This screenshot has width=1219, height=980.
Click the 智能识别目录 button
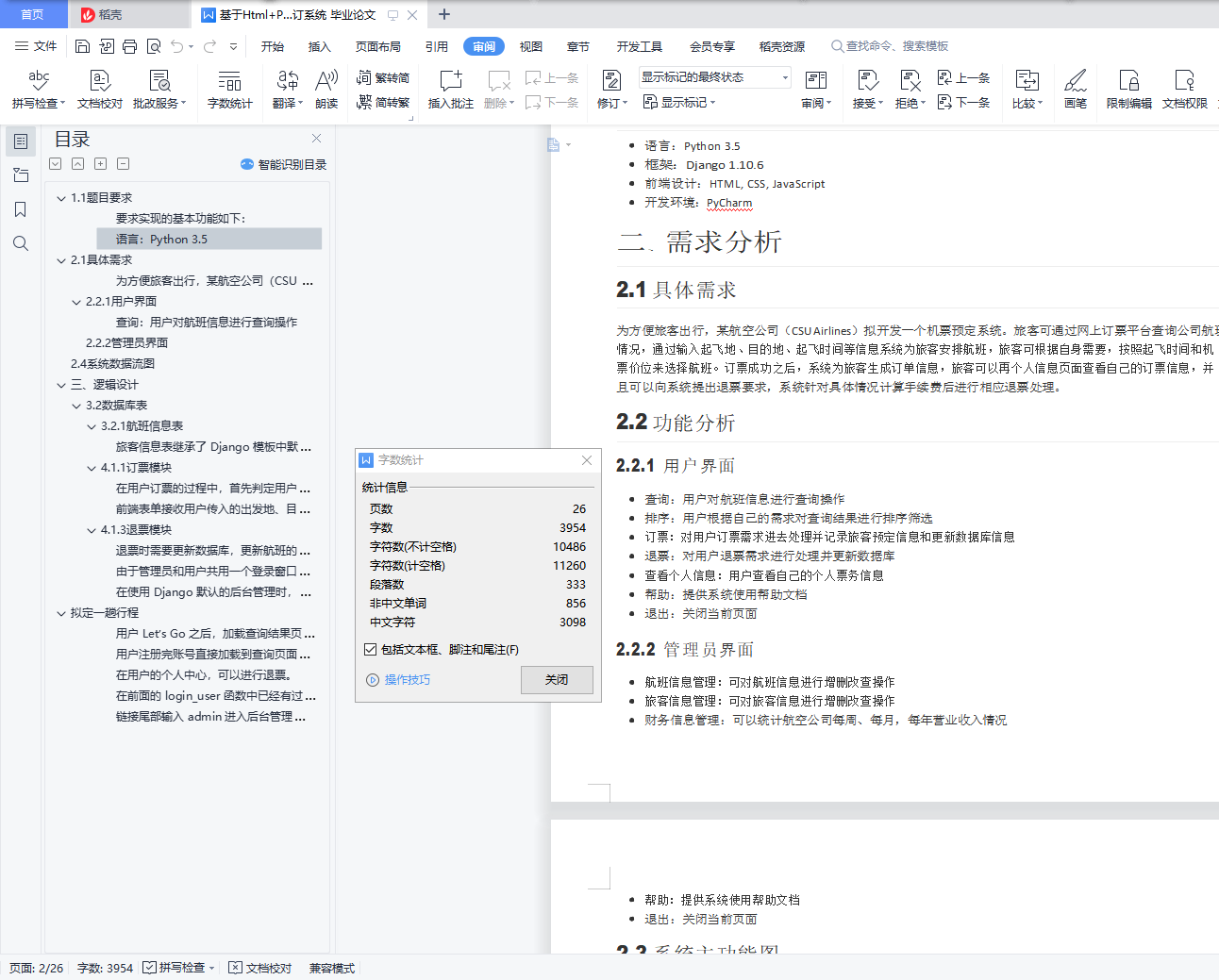click(x=283, y=164)
